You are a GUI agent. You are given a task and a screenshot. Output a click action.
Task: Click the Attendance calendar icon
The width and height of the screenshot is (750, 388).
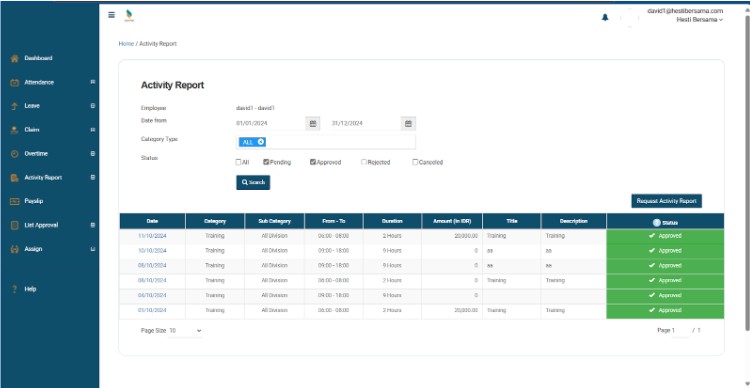15,82
